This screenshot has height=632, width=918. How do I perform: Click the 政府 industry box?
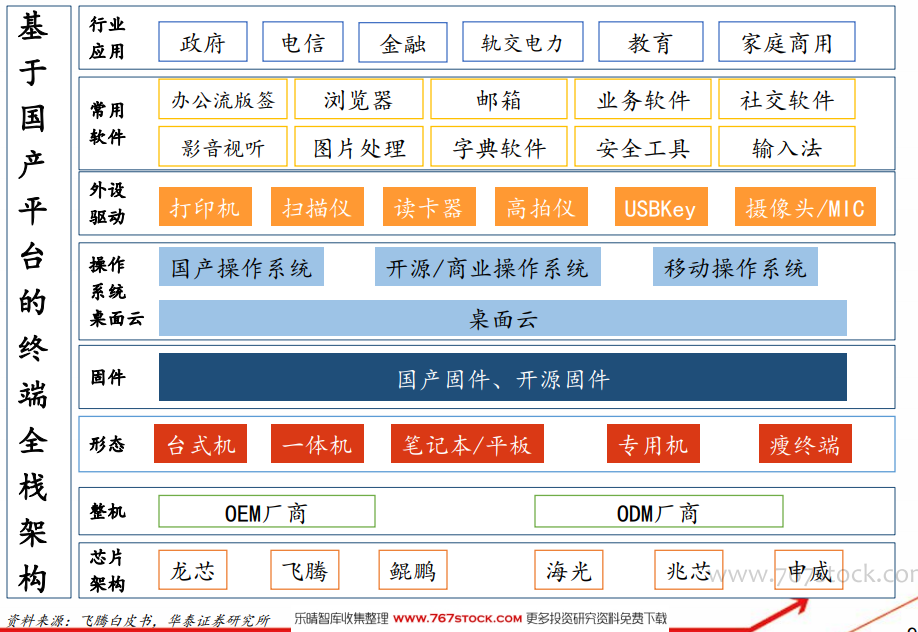point(203,42)
